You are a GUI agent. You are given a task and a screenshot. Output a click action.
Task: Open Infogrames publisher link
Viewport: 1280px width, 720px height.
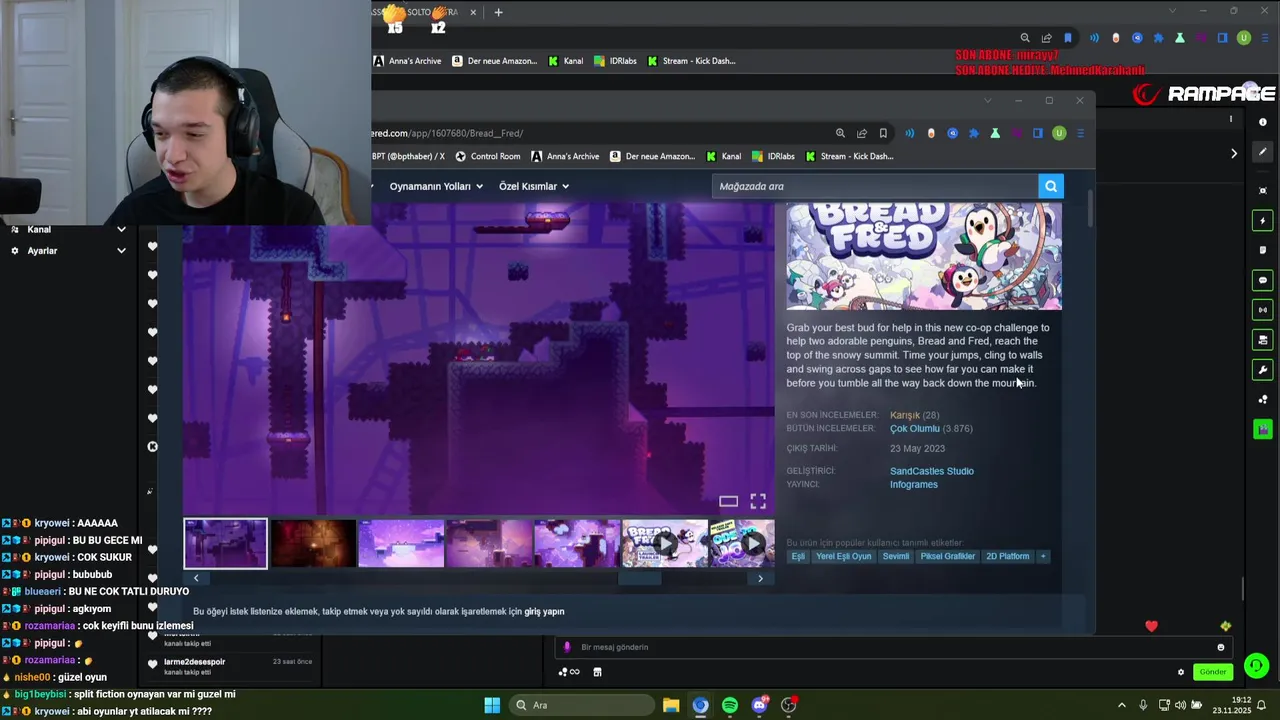913,485
